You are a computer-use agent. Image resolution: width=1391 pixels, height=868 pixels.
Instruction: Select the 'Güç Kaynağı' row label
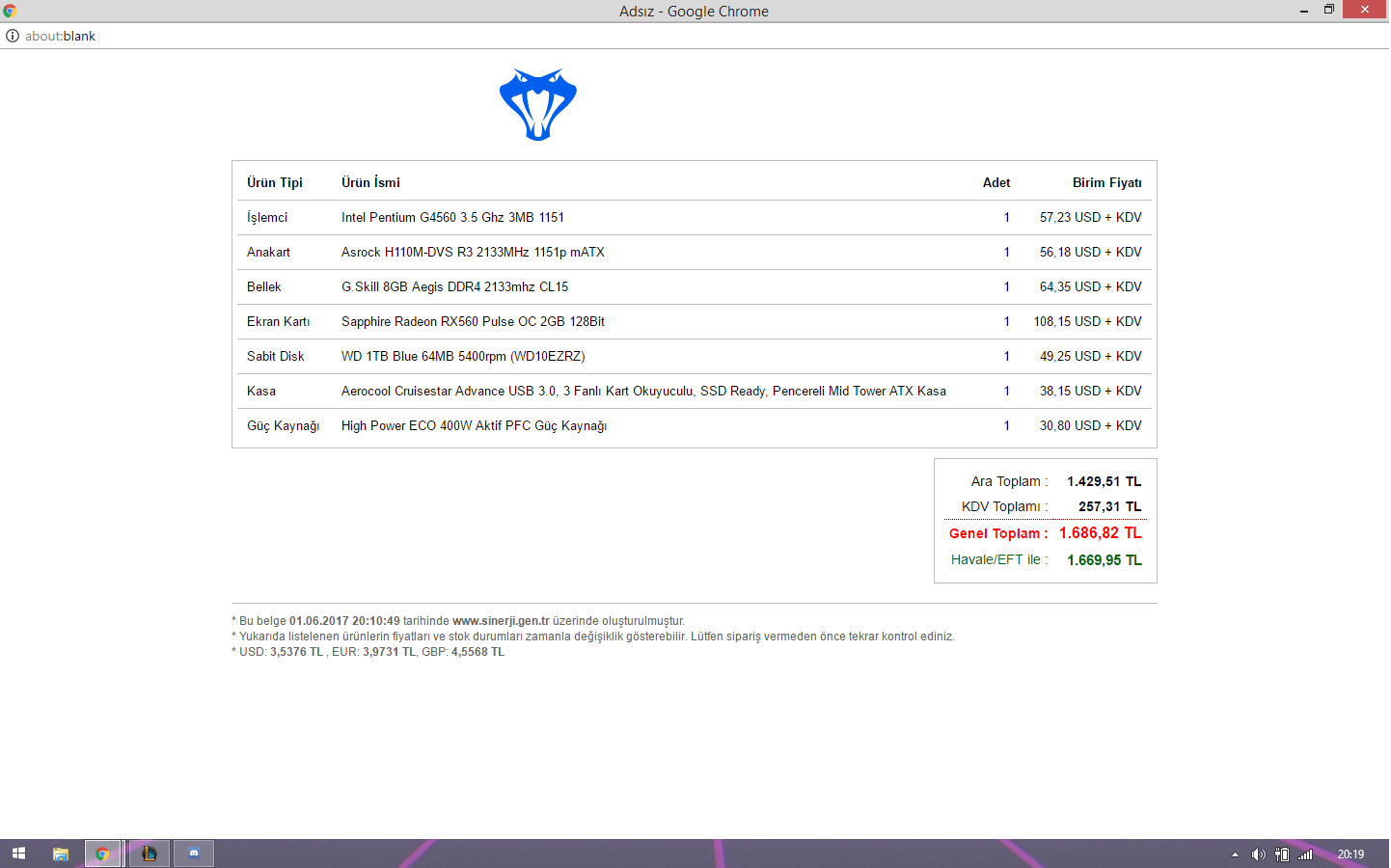coord(284,425)
